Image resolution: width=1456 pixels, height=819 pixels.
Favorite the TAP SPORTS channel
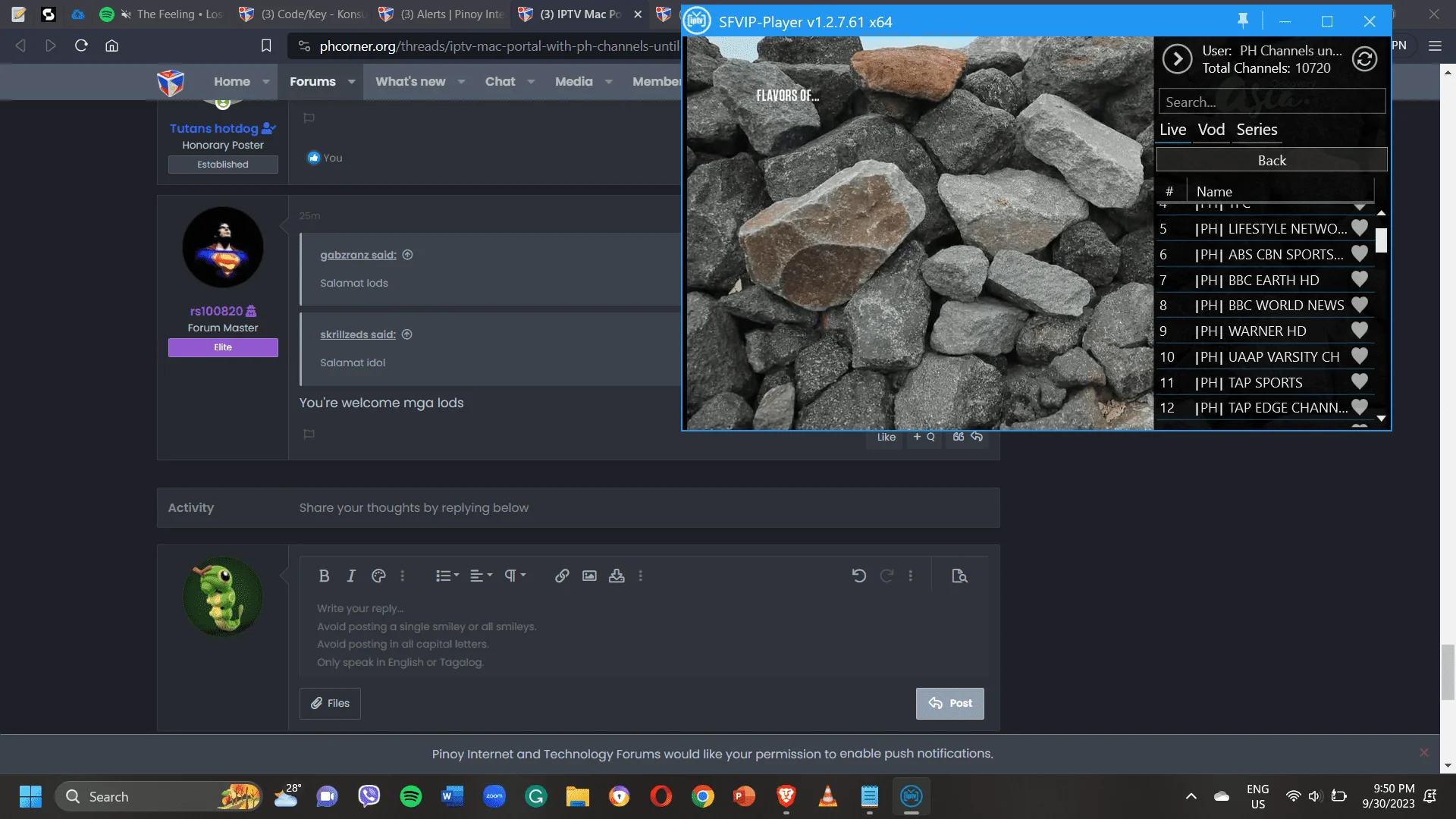[x=1360, y=381]
